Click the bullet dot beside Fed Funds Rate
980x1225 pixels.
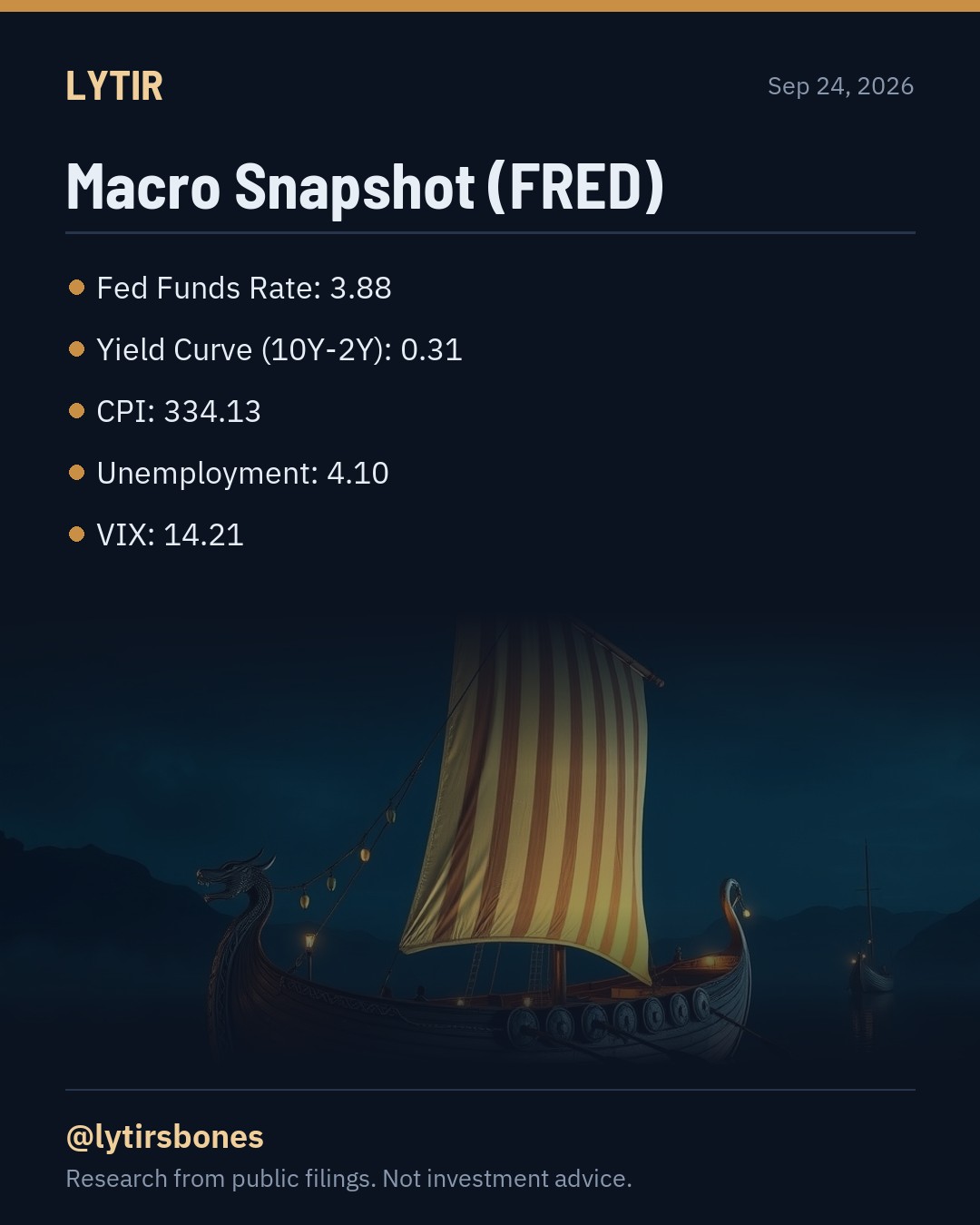click(x=76, y=288)
